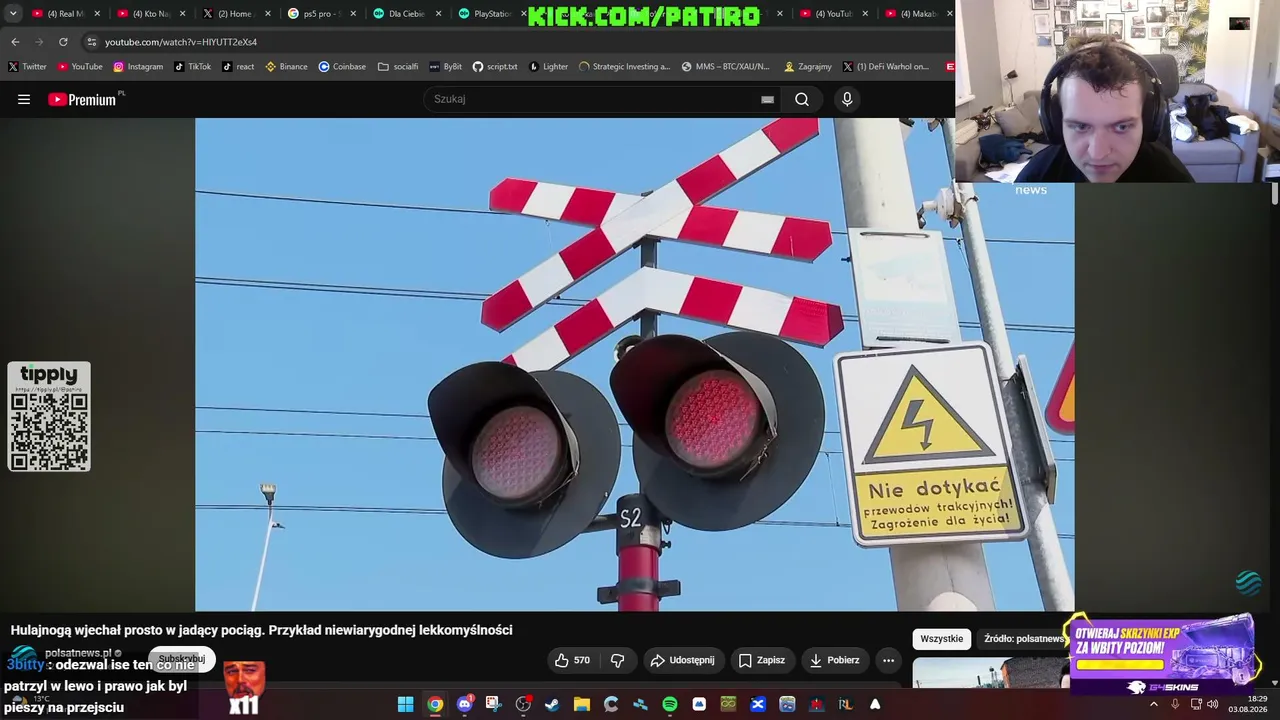Click the Udostępnij share button
The width and height of the screenshot is (1280, 720).
682,660
